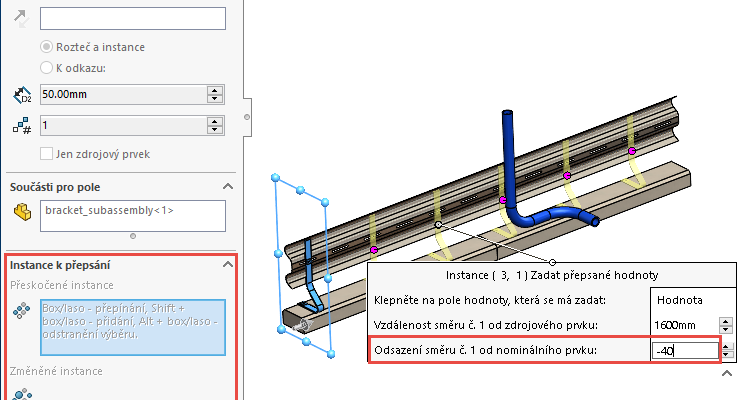Click the instance count field showing 1
Screen dimensions: 750x400
pos(123,125)
